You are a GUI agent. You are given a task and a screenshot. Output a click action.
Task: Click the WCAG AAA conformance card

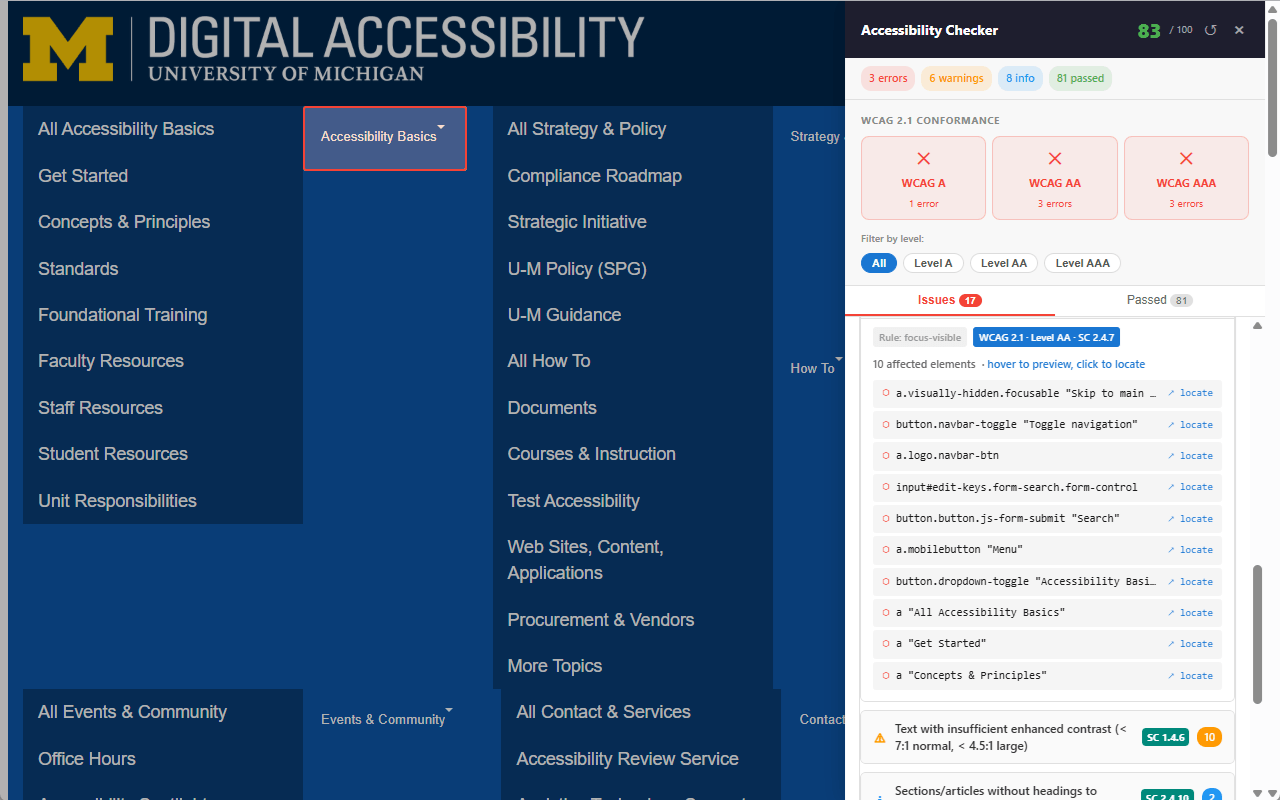(1186, 178)
